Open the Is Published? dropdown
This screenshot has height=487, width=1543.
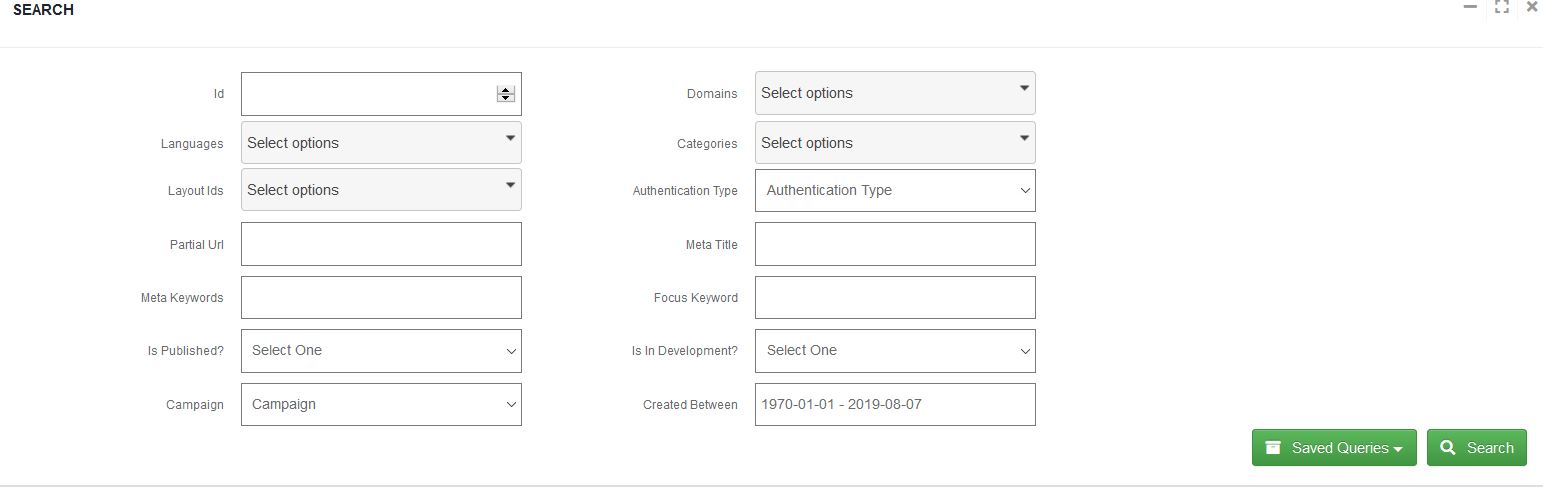(381, 351)
